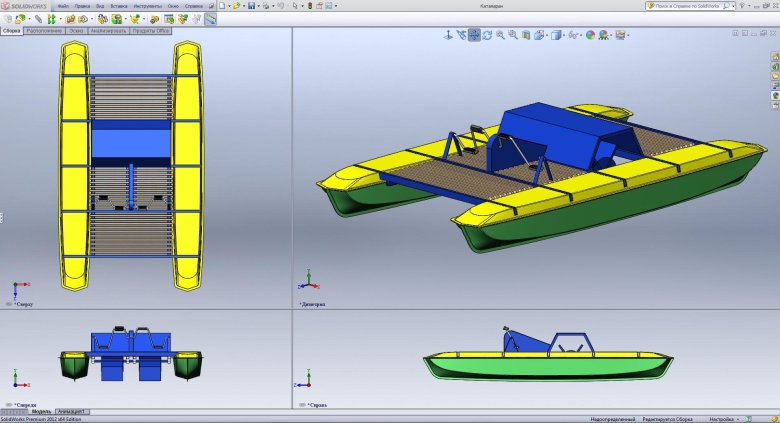Switch to the Эскиз tab
This screenshot has width=780, height=423.
[76, 31]
